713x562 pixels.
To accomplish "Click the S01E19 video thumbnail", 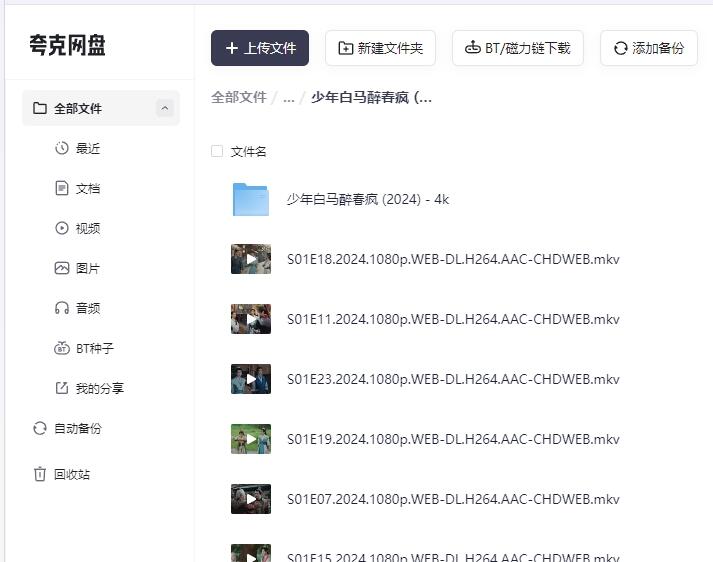I will point(251,439).
